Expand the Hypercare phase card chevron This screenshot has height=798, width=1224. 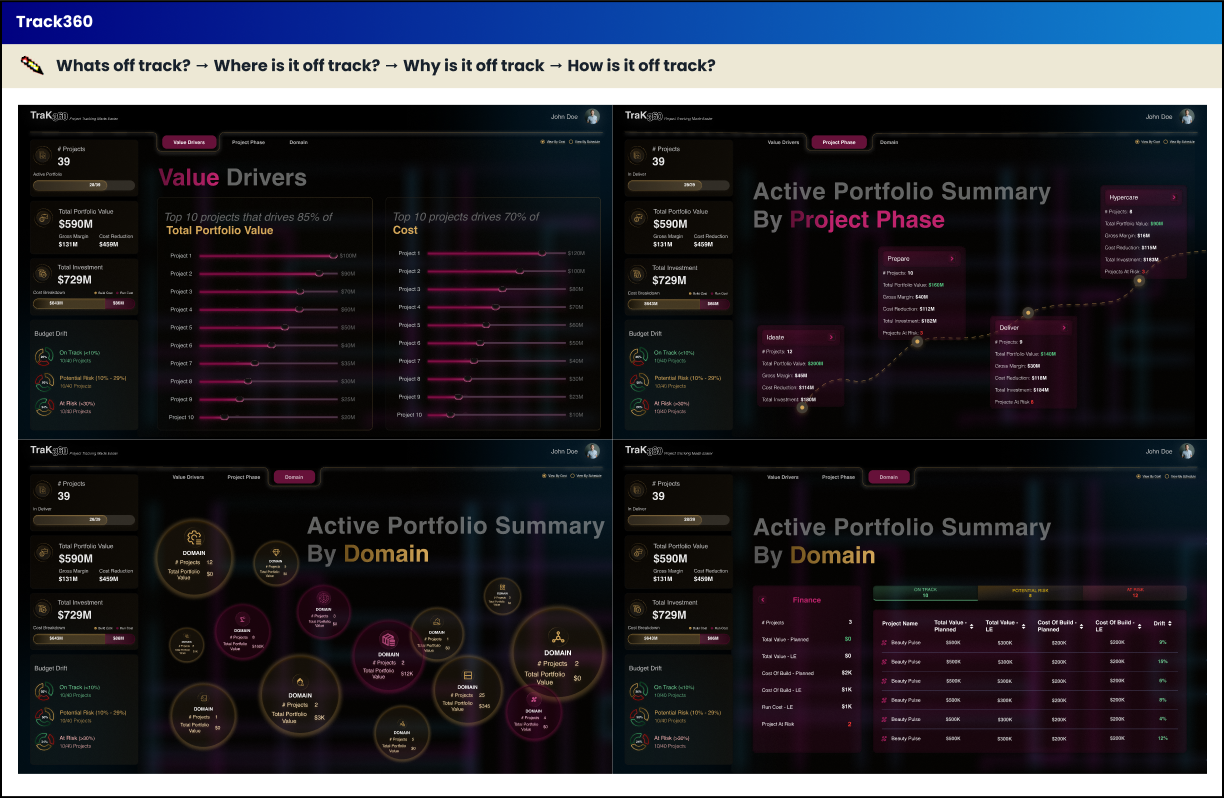[x=1174, y=197]
